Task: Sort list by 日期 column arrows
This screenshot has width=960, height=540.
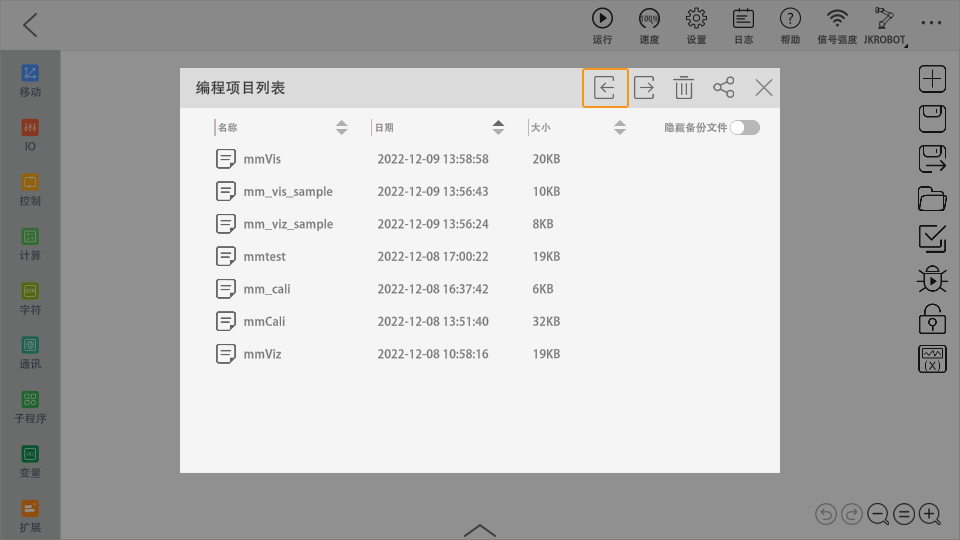Action: tap(498, 127)
